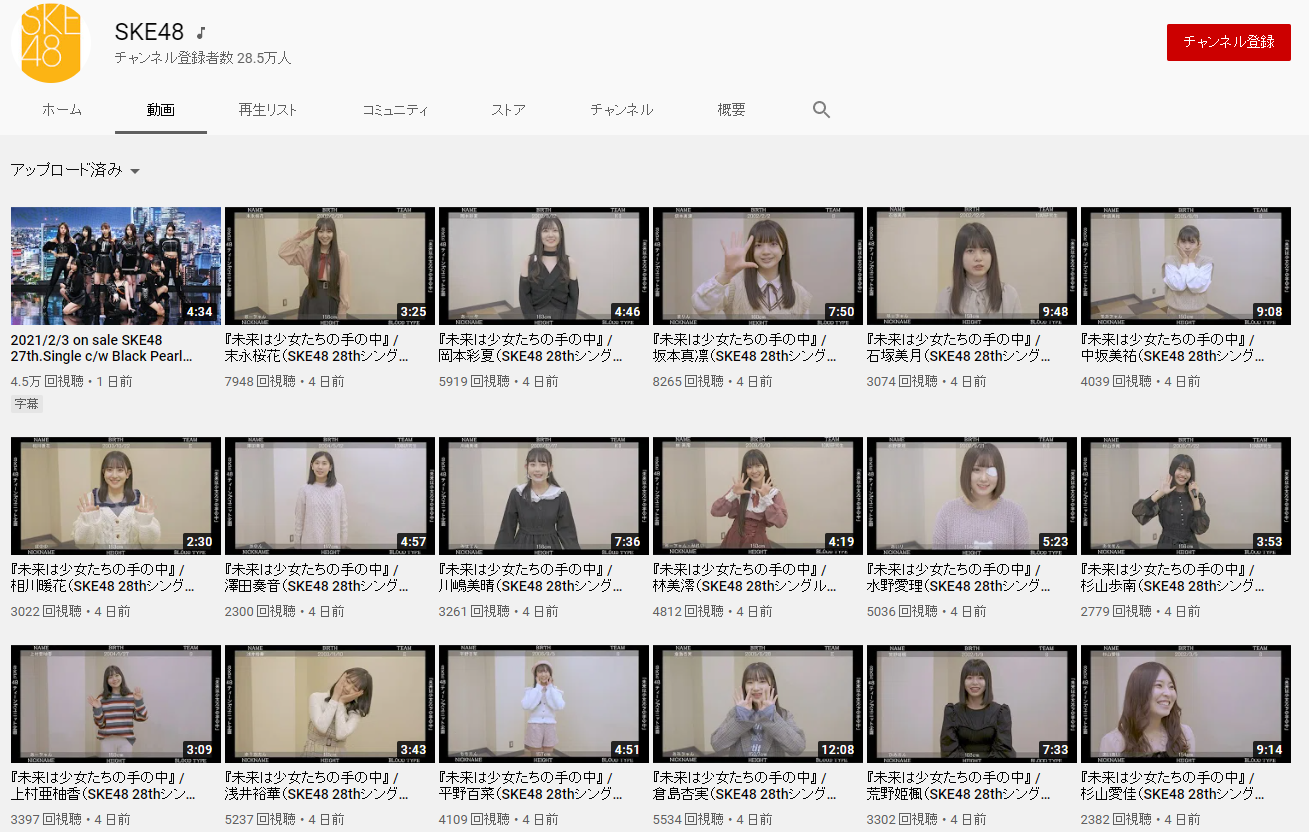The image size is (1309, 832).
Task: Click the 荒野姫楓 video title link
Action: click(x=960, y=786)
